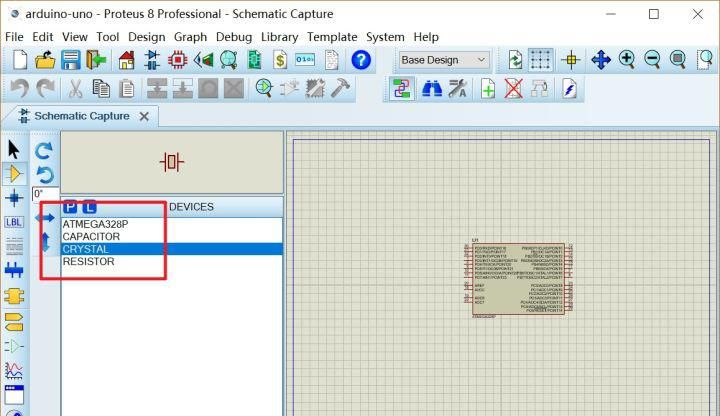
Task: Open the Debug menu
Action: click(234, 37)
